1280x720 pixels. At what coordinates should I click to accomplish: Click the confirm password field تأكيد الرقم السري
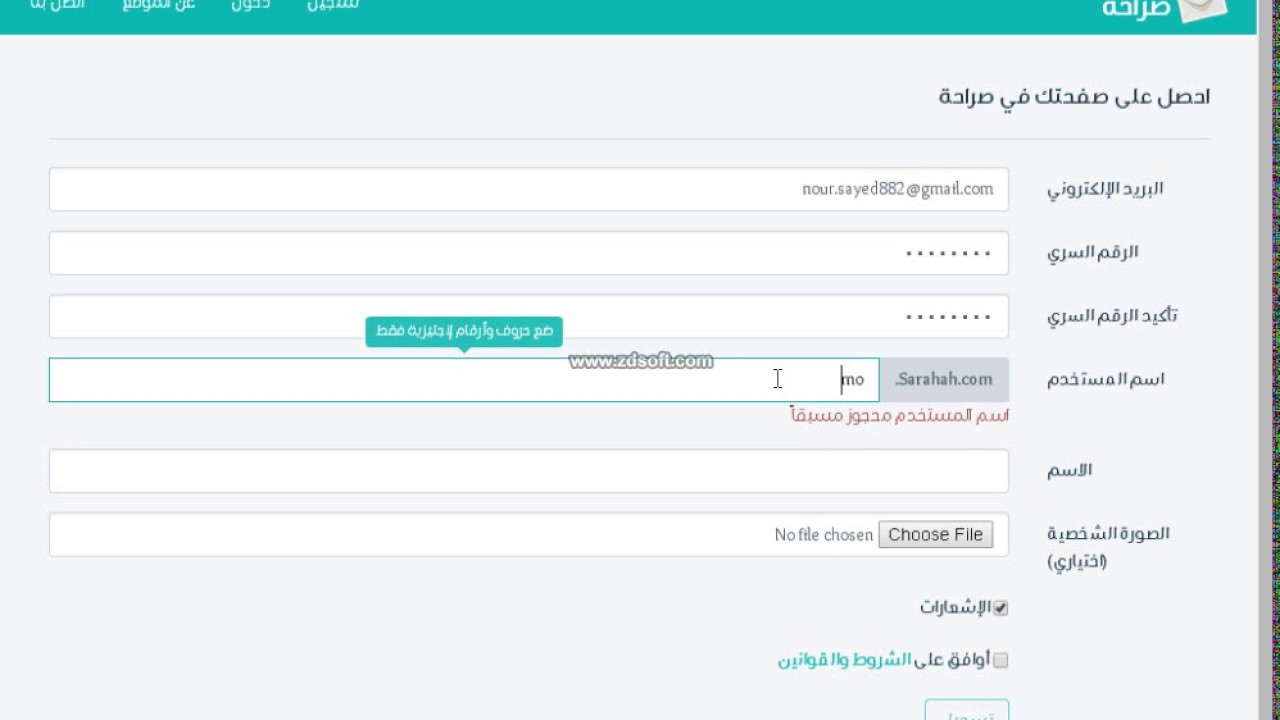coord(528,316)
